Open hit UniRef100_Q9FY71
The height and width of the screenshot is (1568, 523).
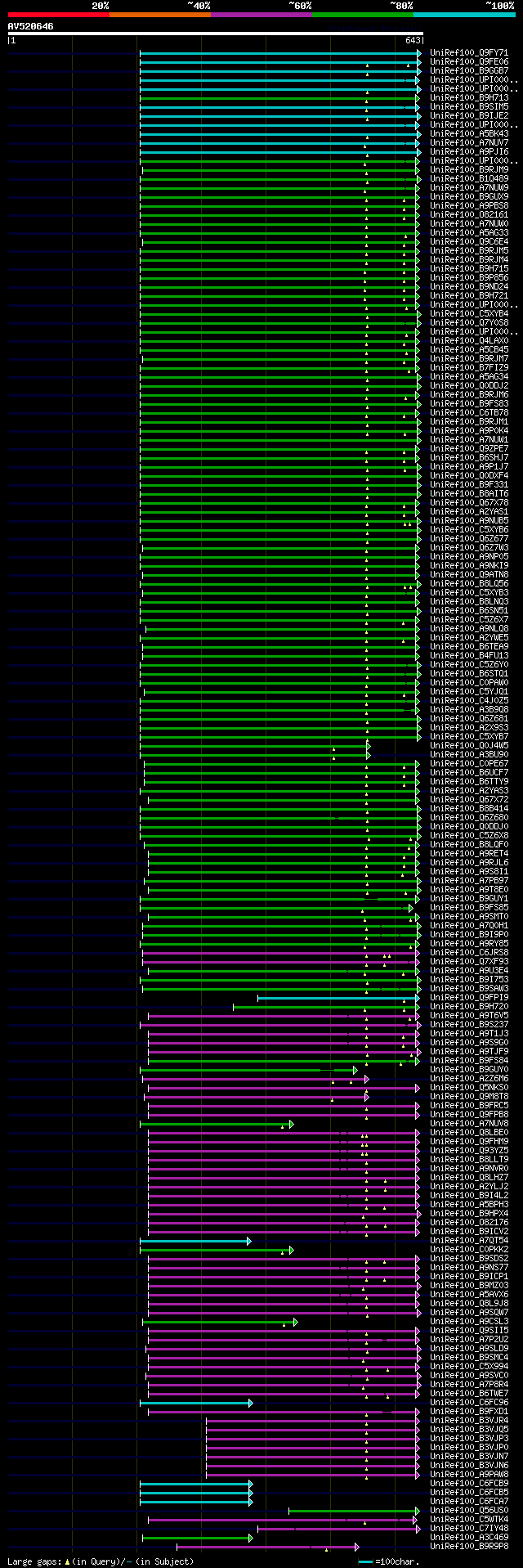(469, 53)
